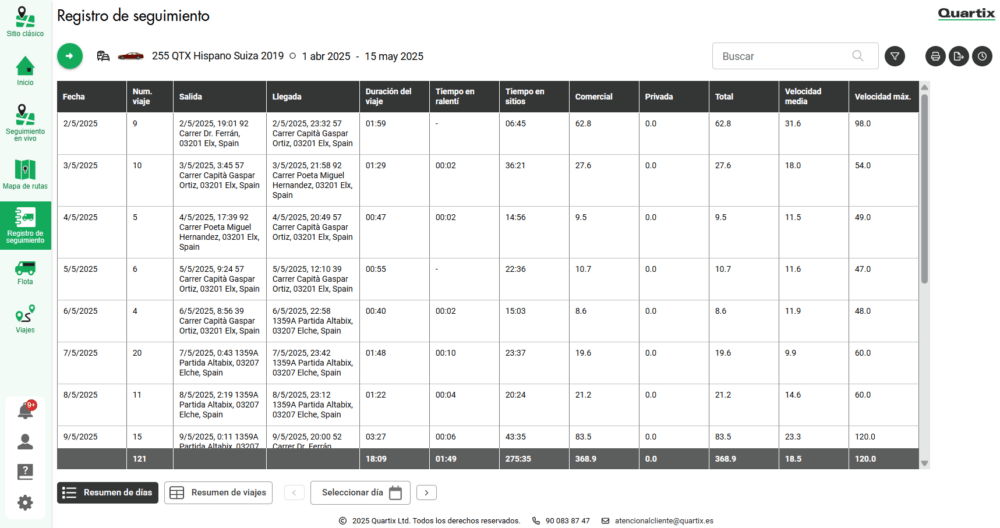This screenshot has height=528, width=1000.
Task: Sort by Llegada column header
Action: (312, 97)
